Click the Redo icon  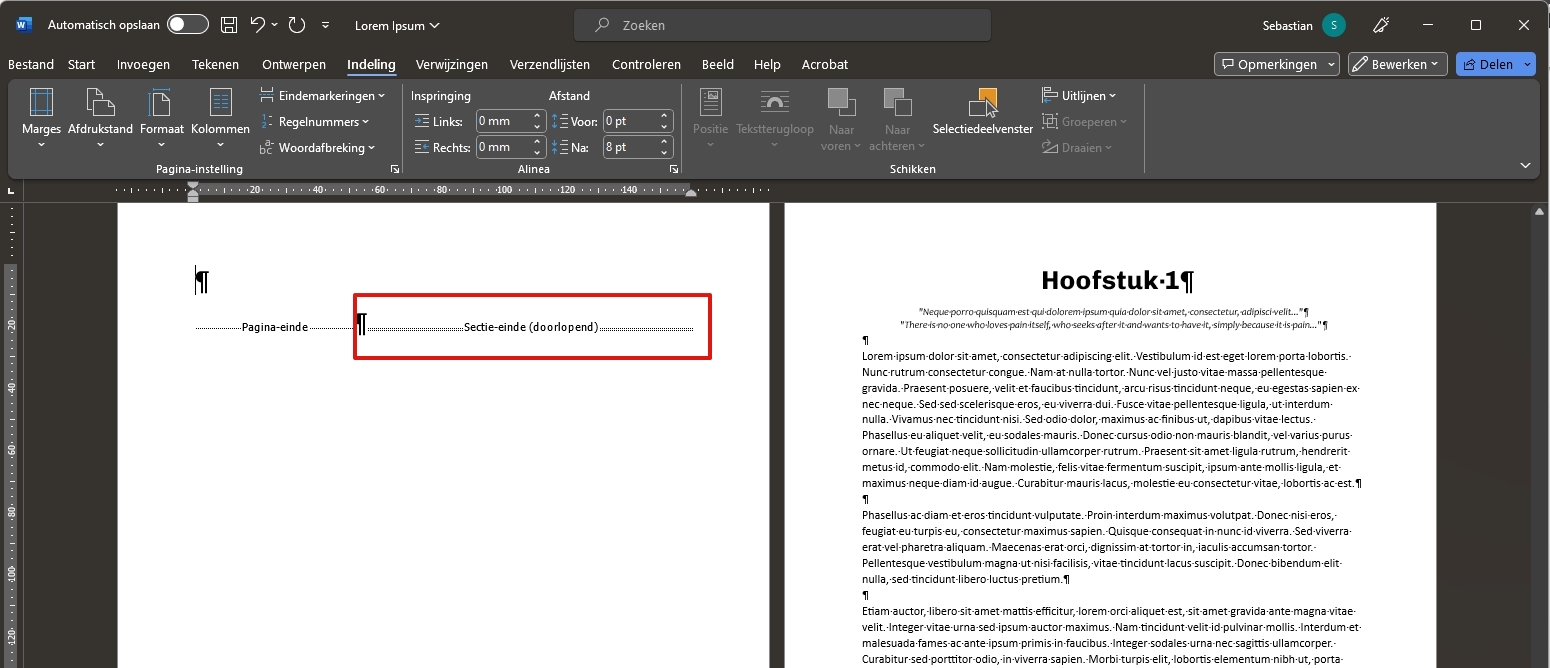297,25
